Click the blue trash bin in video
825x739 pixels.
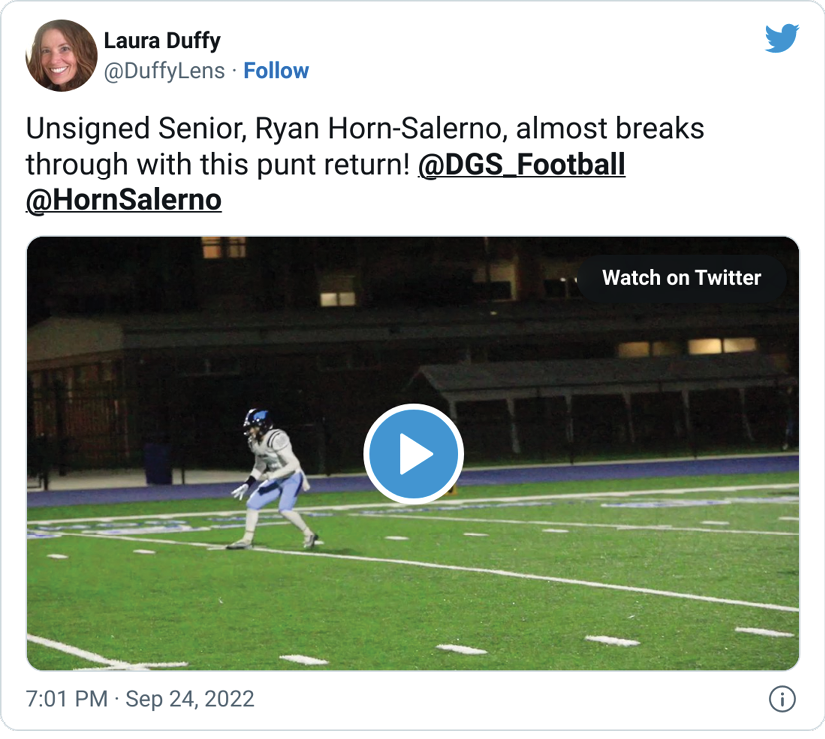point(158,464)
